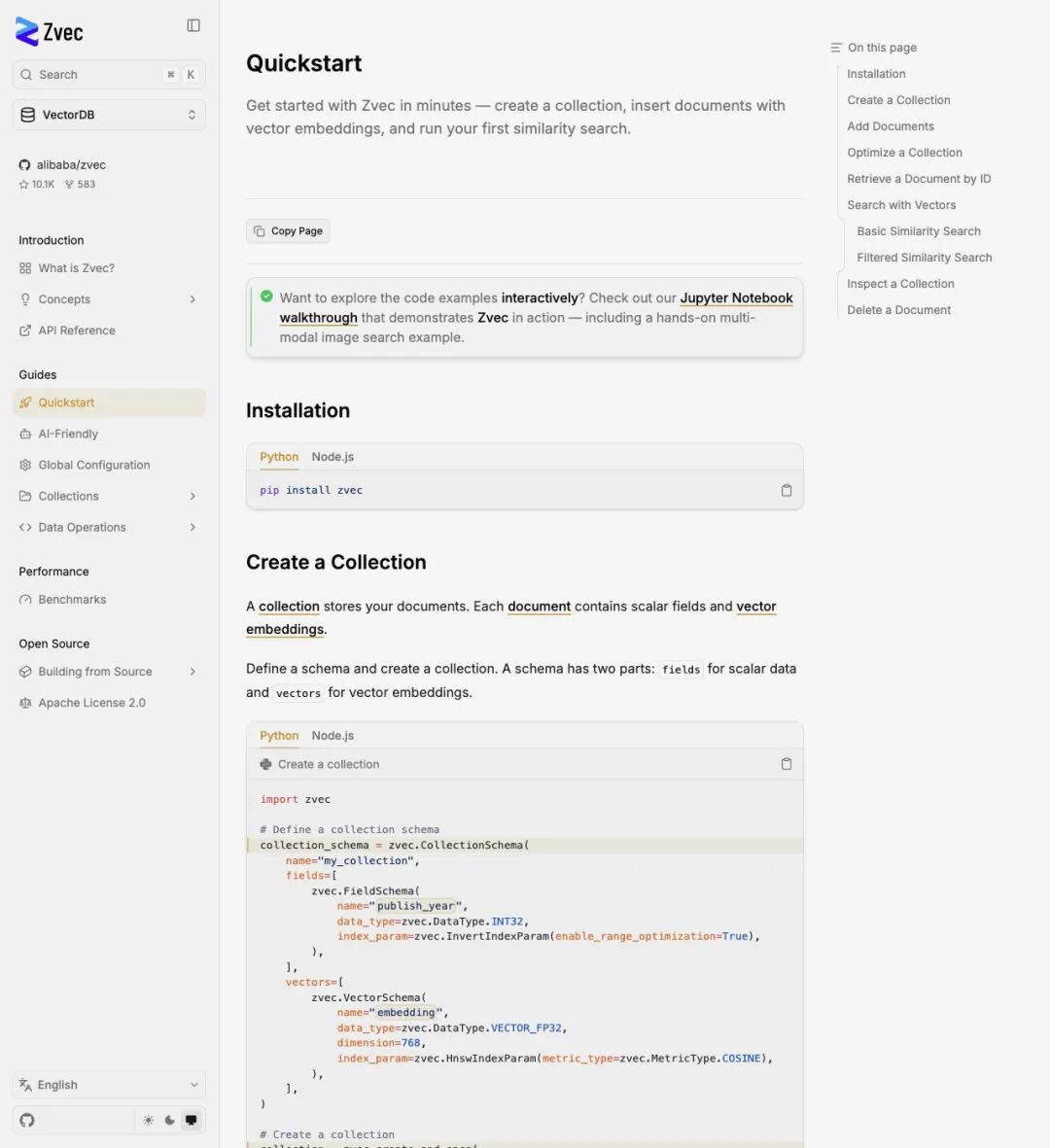Open the VectorDB product selector
This screenshot has height=1148, width=1050.
click(x=109, y=115)
